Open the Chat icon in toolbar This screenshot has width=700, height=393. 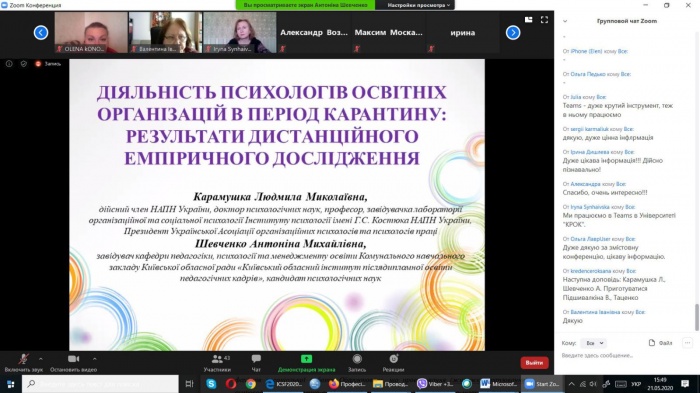click(256, 359)
